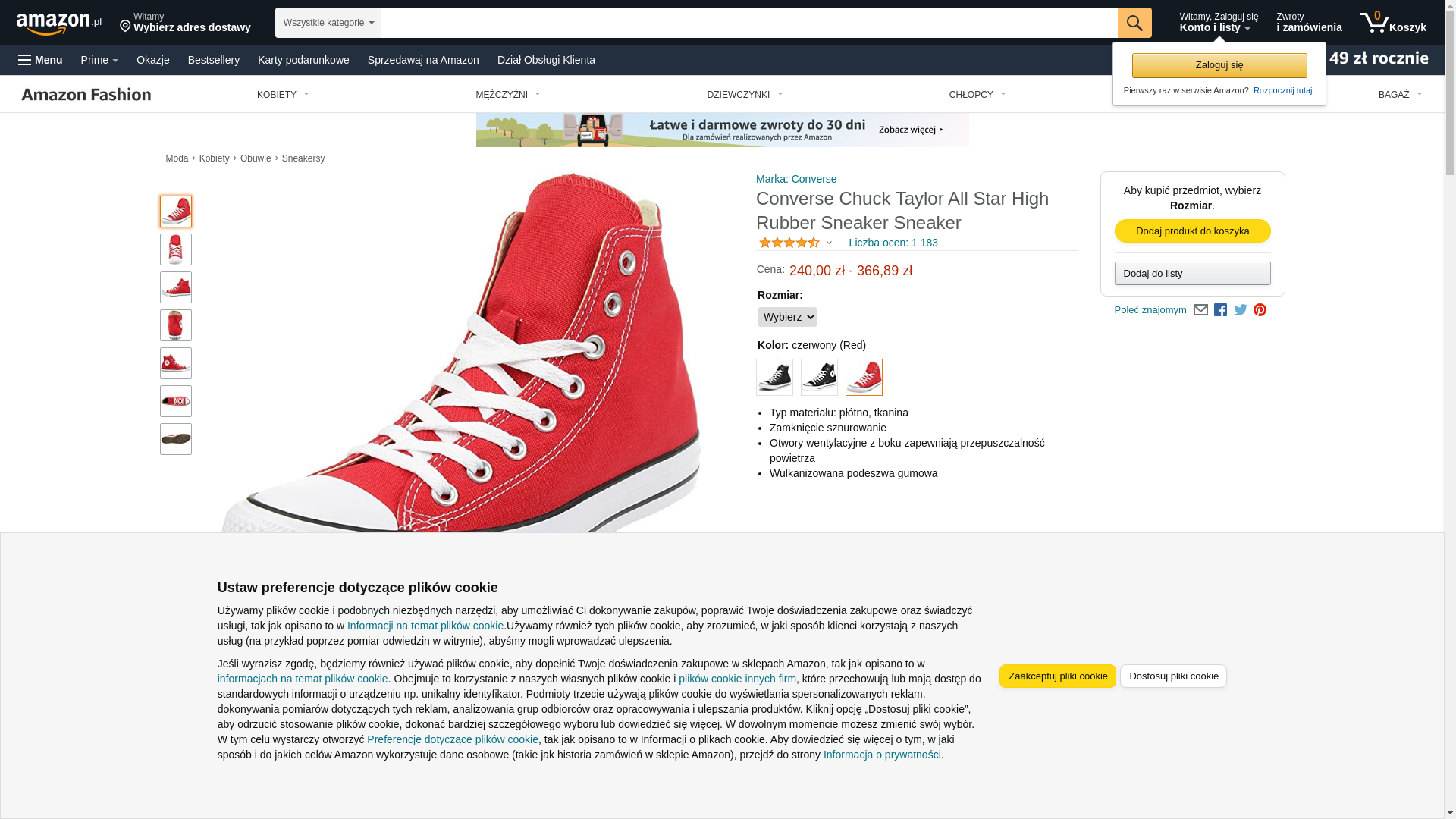Click the search magnifier button
Image resolution: width=1456 pixels, height=819 pixels.
[x=1134, y=23]
